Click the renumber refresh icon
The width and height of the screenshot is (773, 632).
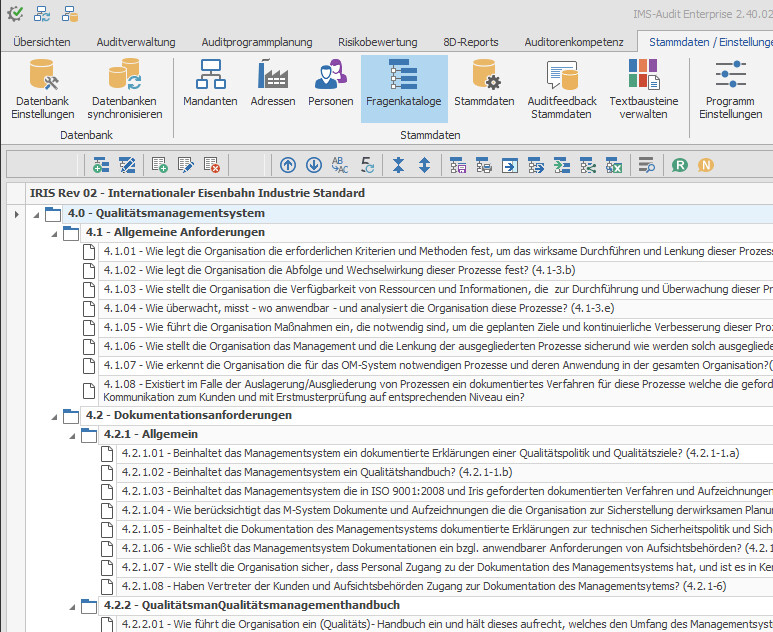click(367, 165)
